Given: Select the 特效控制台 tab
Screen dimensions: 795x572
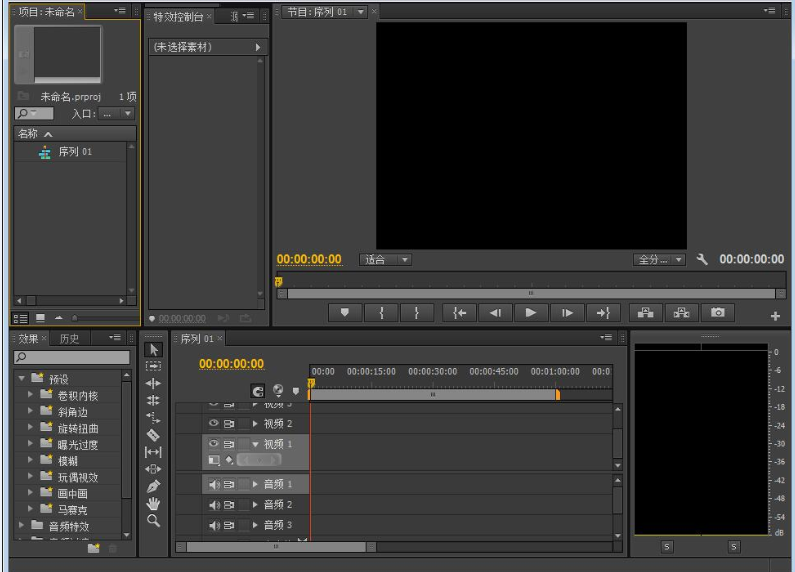Looking at the screenshot, I should 178,17.
